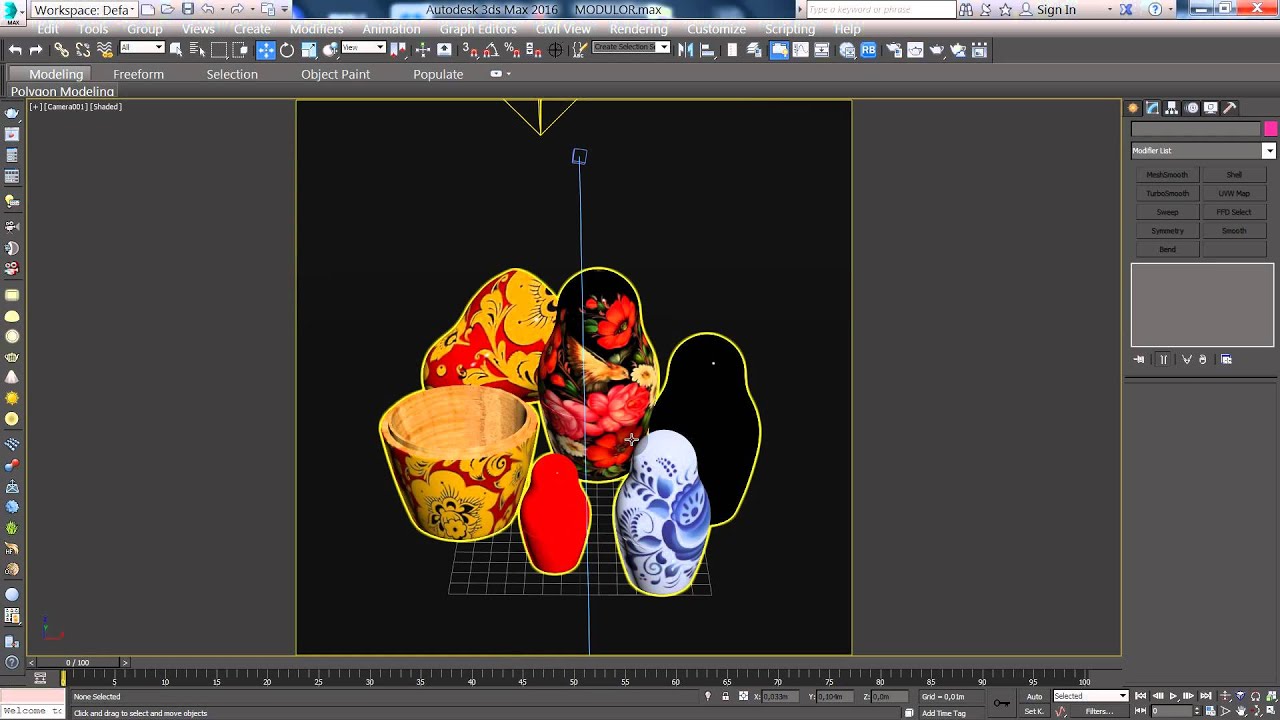Viewport: 1280px width, 720px height.
Task: Open the Modifiers menu
Action: [316, 29]
